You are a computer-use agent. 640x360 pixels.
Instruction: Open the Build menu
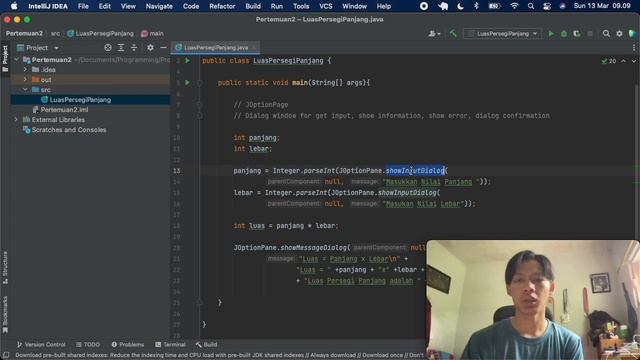253,6
